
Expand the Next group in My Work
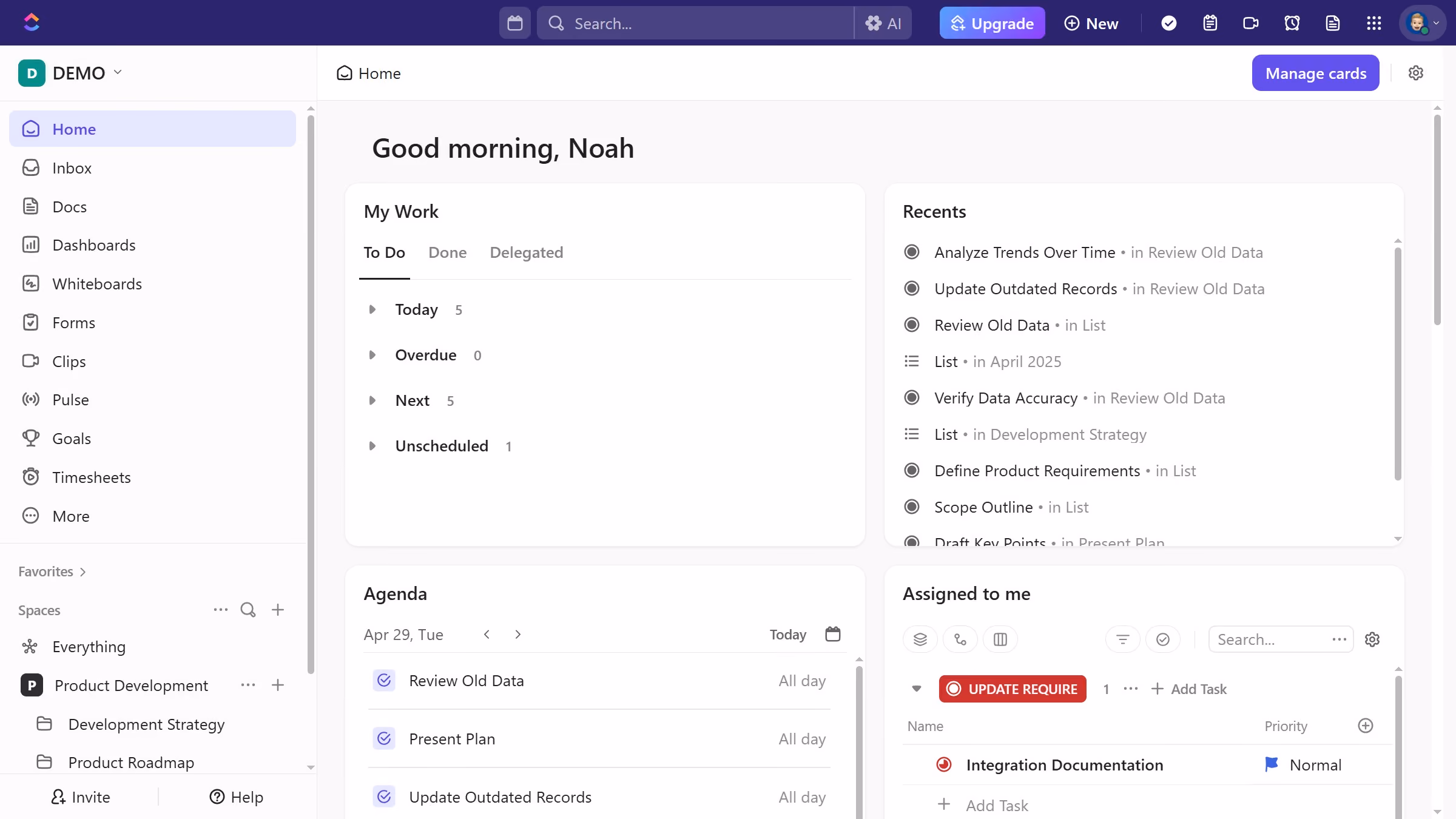pos(372,400)
